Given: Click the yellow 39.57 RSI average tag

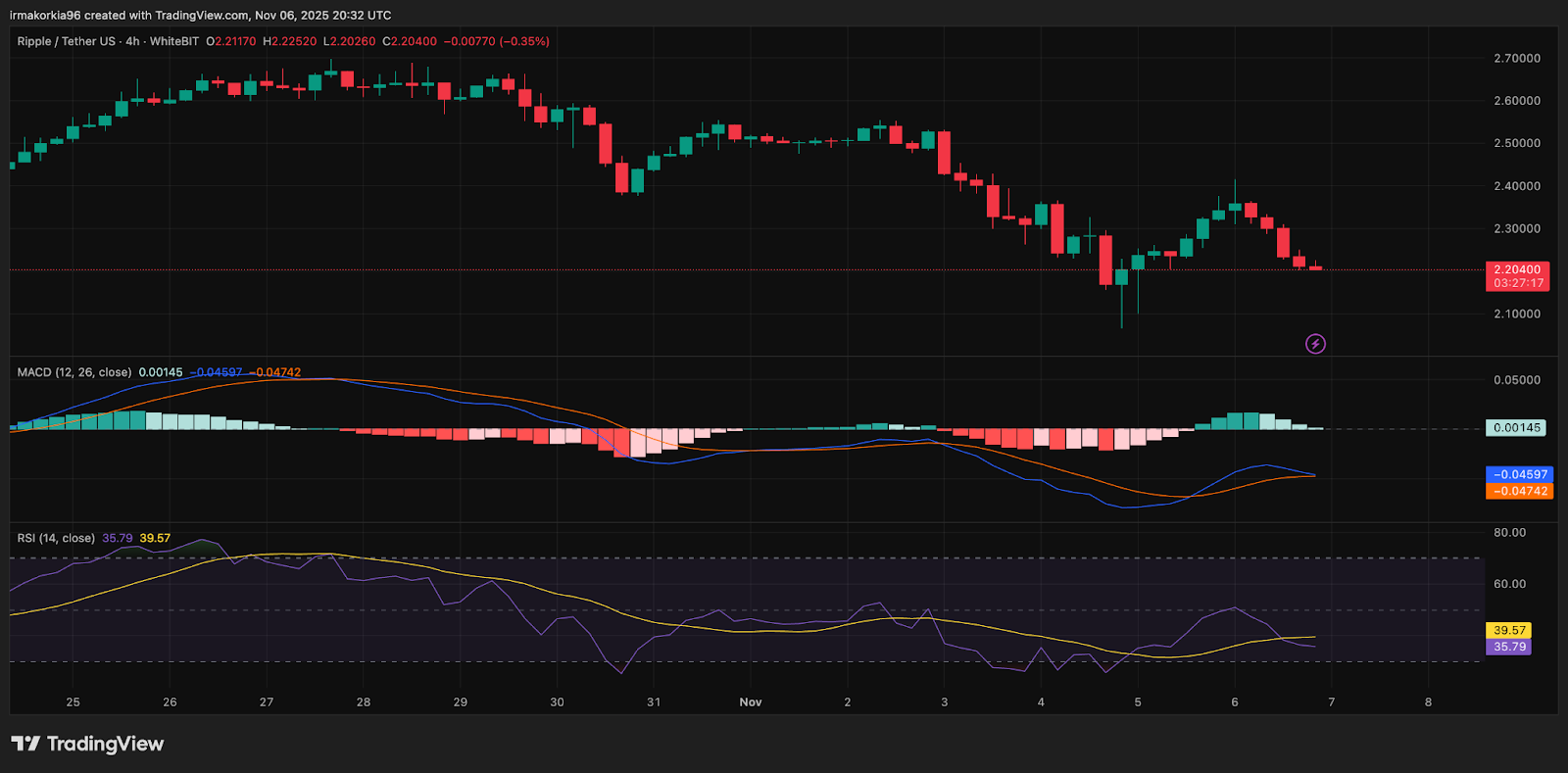Looking at the screenshot, I should pos(1509,630).
